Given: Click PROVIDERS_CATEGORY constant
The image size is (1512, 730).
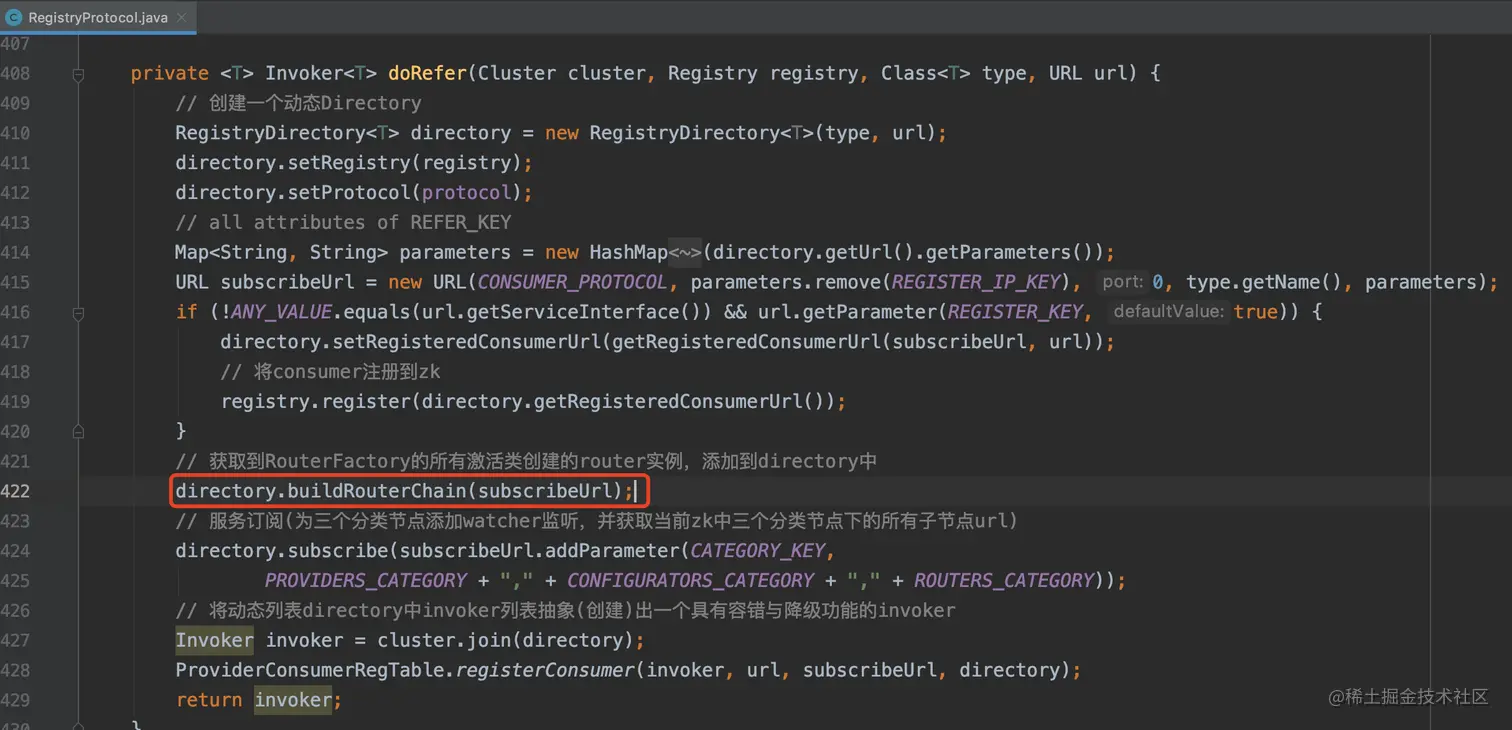Looking at the screenshot, I should click(x=366, y=580).
